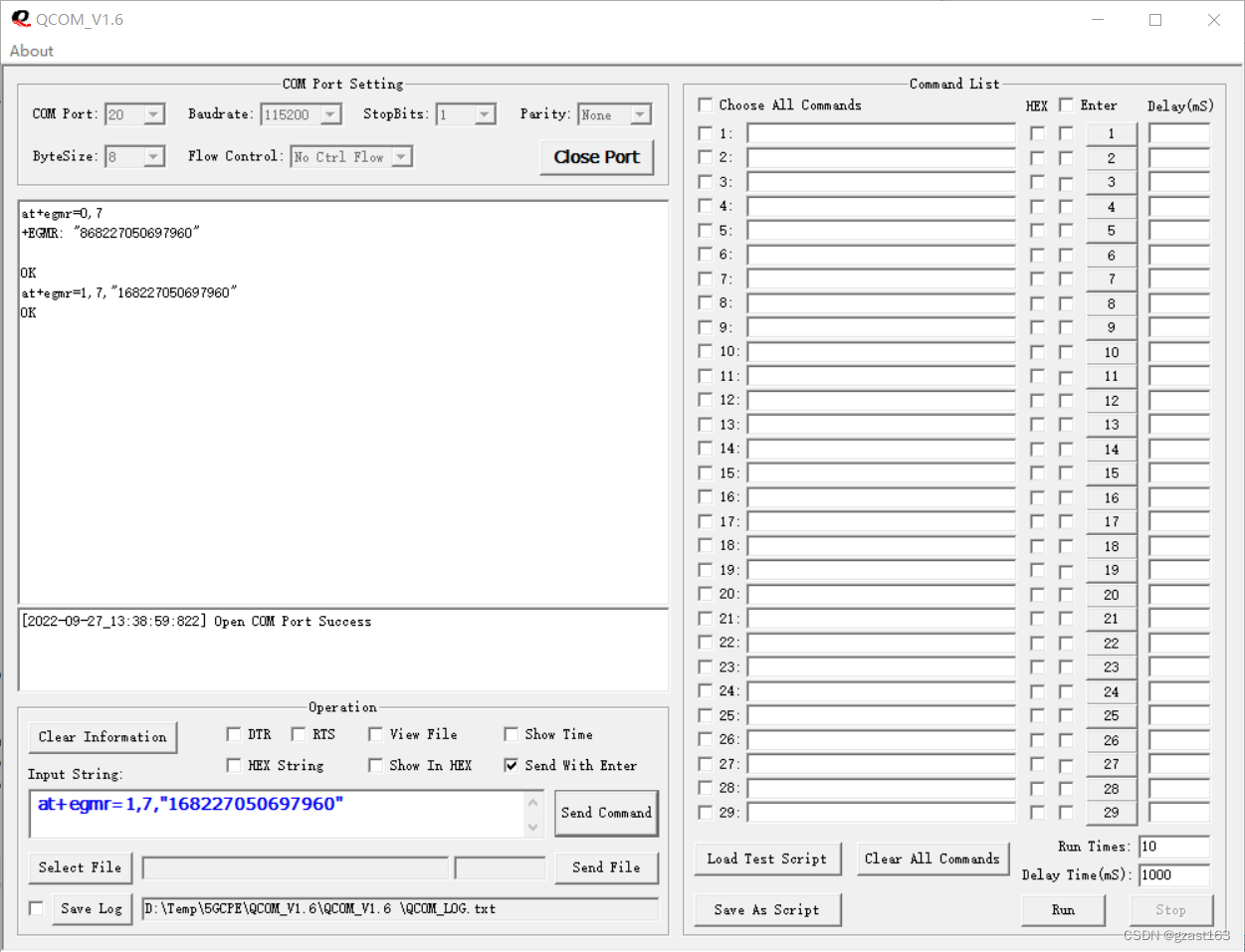The height and width of the screenshot is (952, 1245).
Task: Toggle HEX checkbox for command 2
Action: pyautogui.click(x=1037, y=158)
